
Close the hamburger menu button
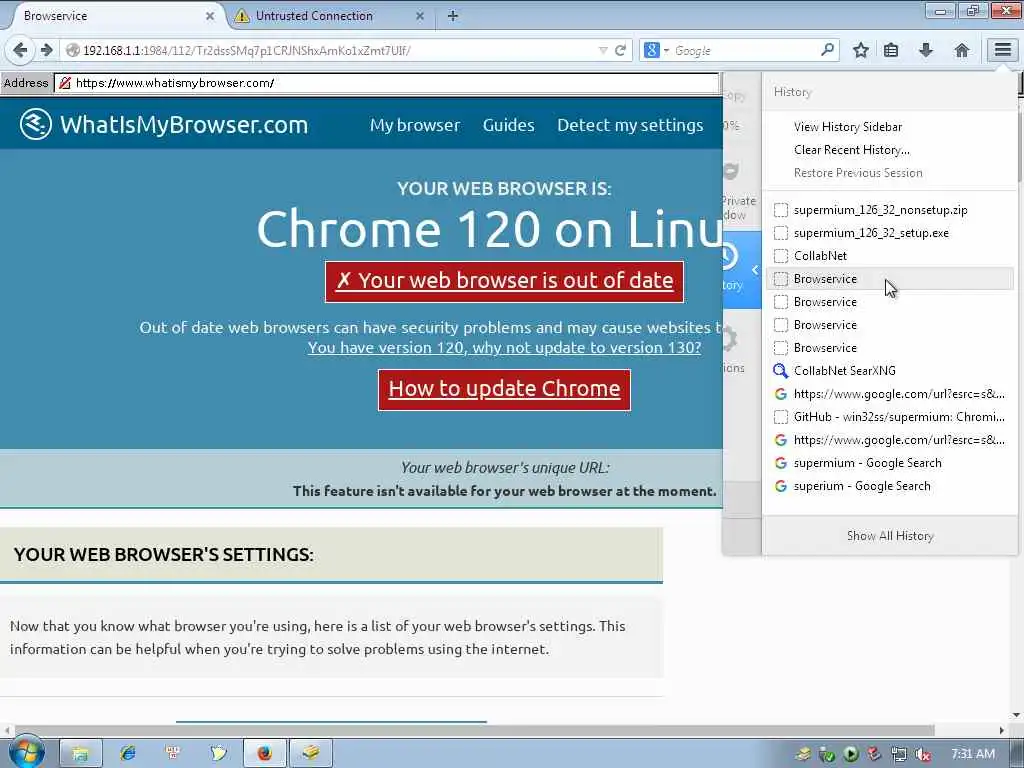(x=1002, y=50)
